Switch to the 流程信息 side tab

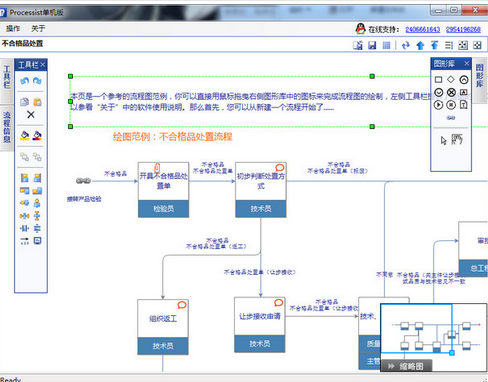(x=7, y=128)
